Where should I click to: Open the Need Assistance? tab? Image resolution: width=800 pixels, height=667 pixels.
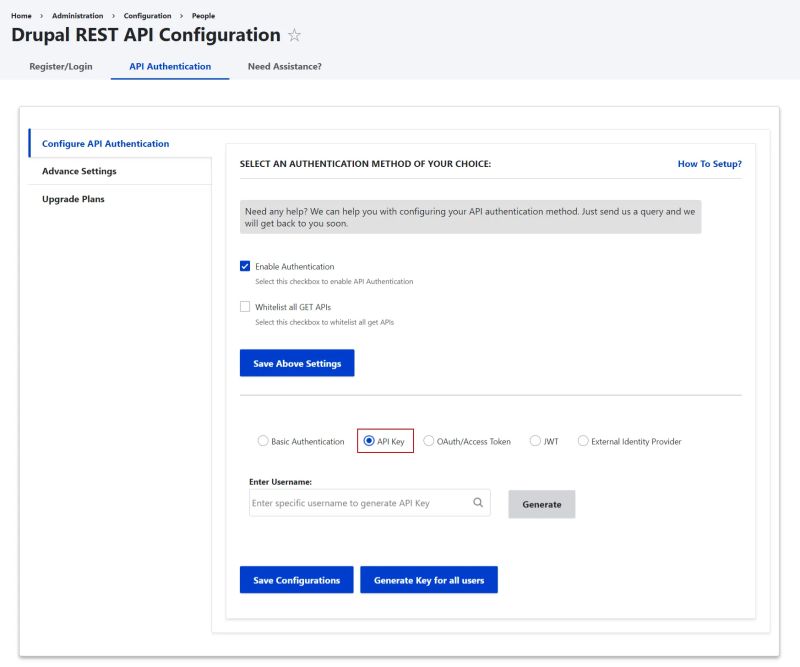click(x=284, y=66)
